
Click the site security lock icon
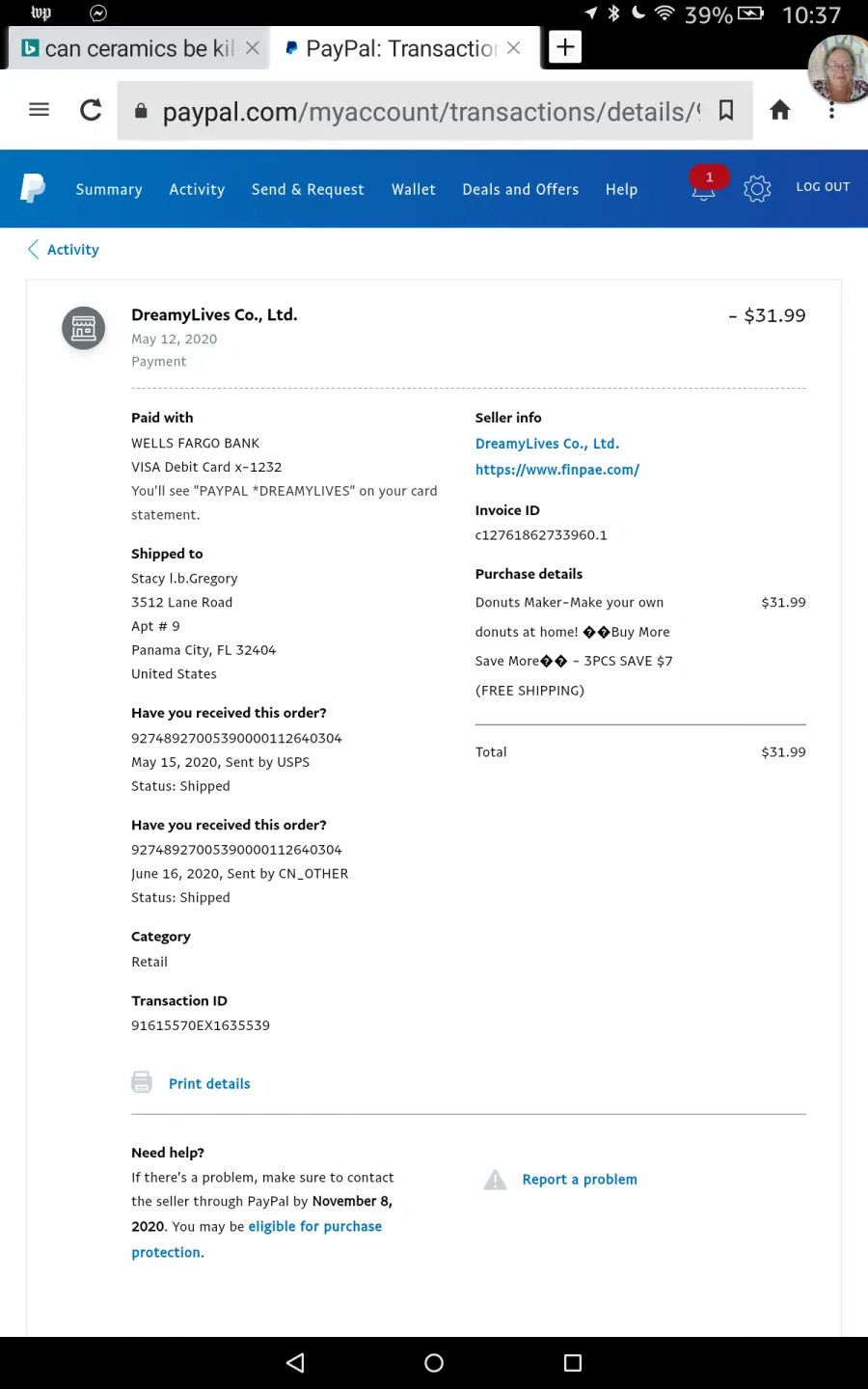[x=141, y=111]
